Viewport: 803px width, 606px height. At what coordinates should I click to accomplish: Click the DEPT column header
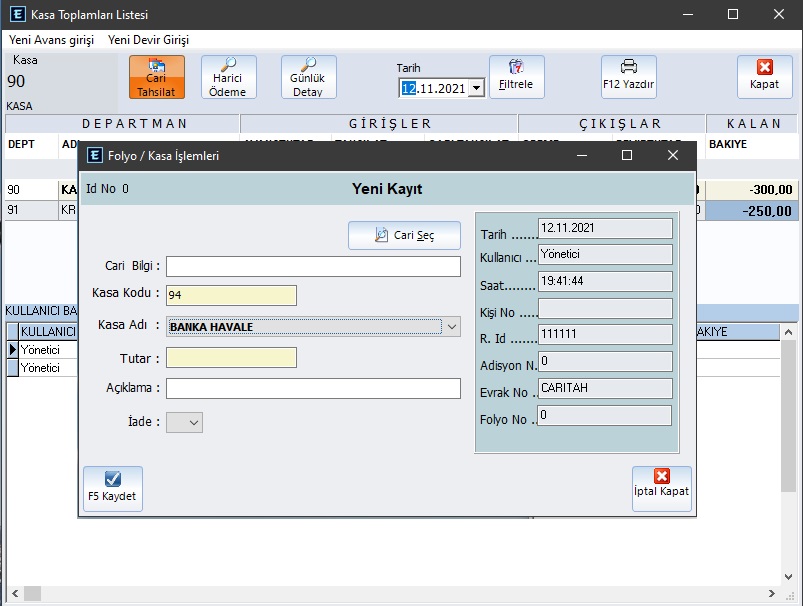pyautogui.click(x=22, y=144)
